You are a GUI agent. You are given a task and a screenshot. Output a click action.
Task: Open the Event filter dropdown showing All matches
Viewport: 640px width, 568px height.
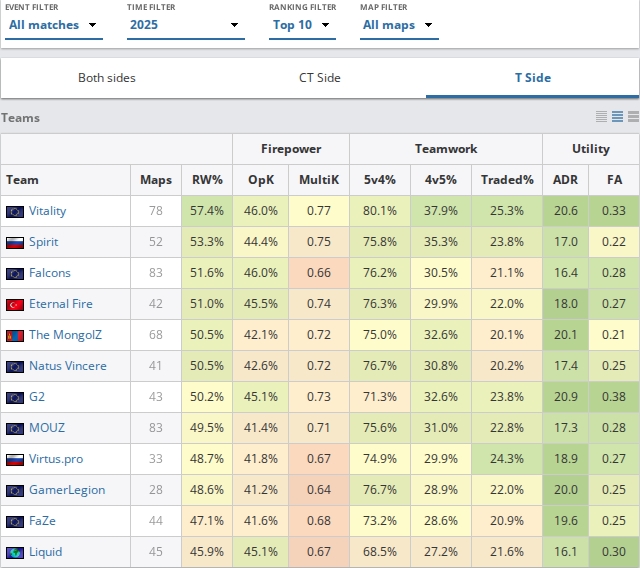(x=53, y=25)
